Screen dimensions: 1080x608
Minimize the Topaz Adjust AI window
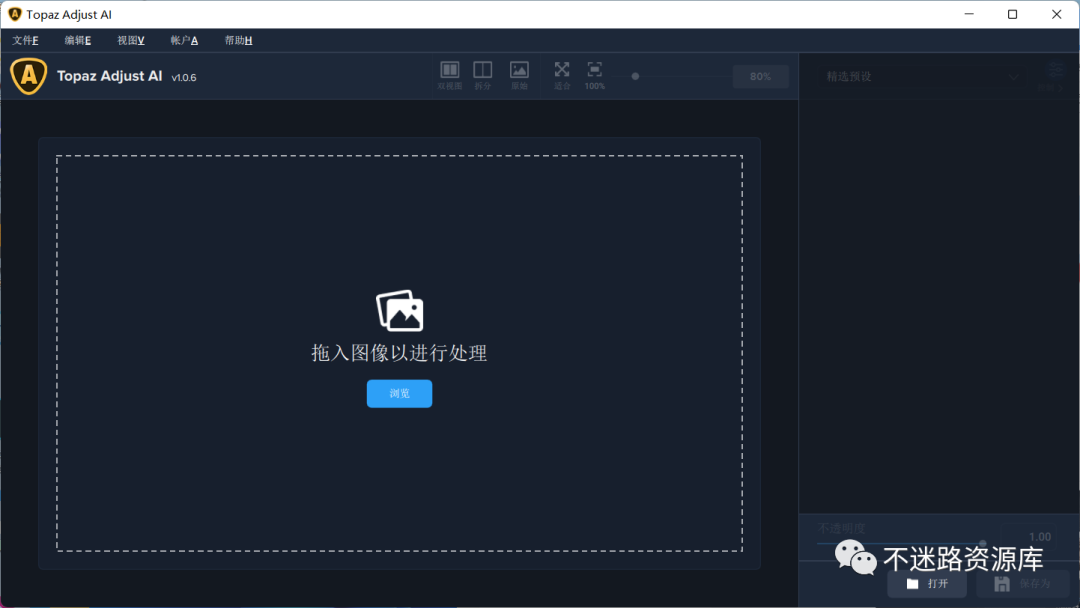click(x=969, y=14)
